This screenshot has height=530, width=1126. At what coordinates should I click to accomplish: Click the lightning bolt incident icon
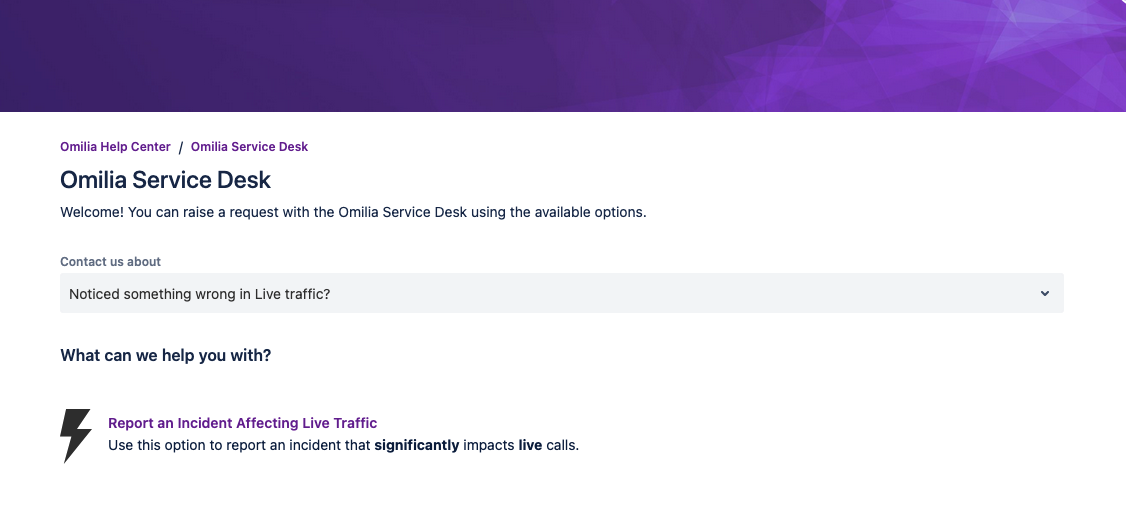tap(76, 436)
